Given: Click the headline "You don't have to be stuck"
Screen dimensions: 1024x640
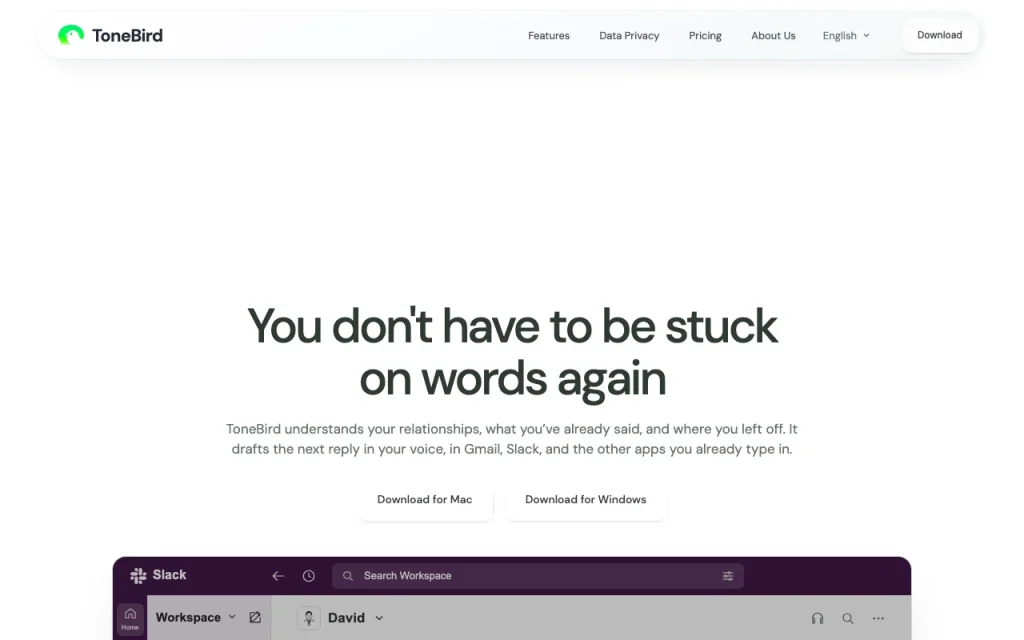Looking at the screenshot, I should click(512, 326).
